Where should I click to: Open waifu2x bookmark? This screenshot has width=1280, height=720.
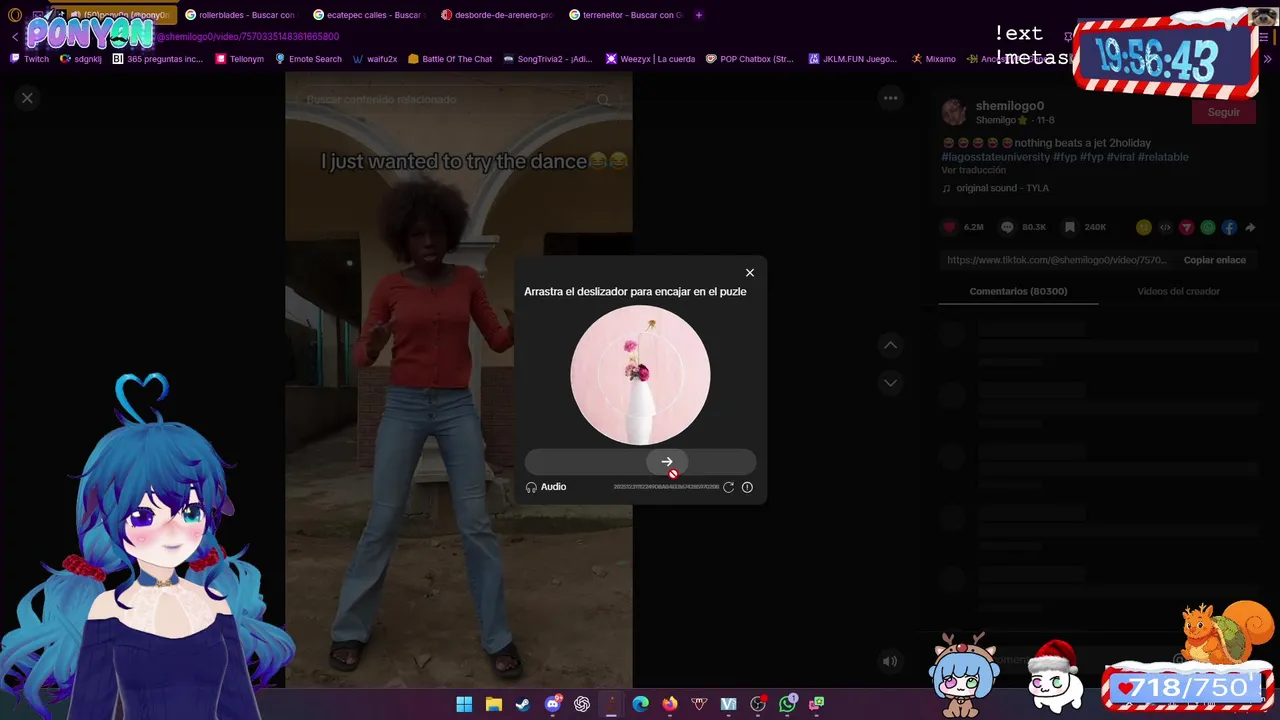pos(375,59)
